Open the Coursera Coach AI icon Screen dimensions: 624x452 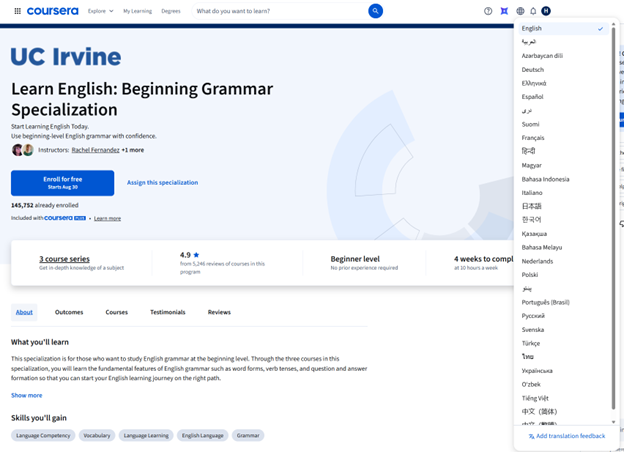pos(504,11)
